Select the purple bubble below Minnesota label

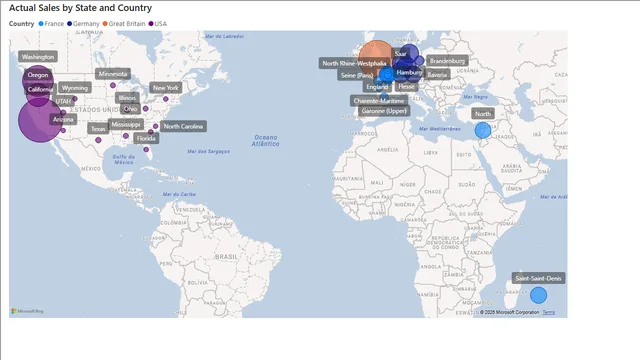point(113,85)
